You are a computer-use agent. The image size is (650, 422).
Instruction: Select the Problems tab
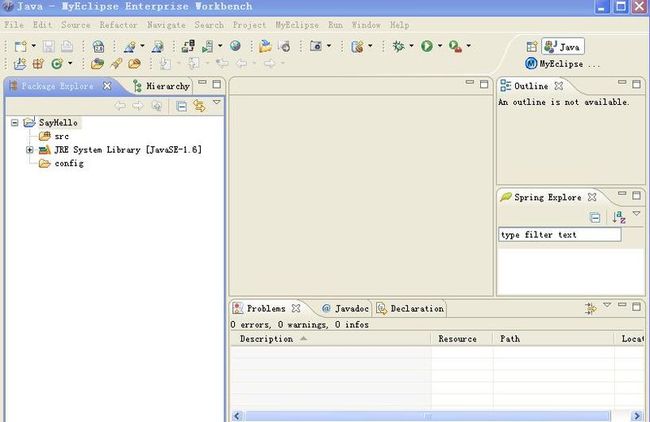(266, 308)
